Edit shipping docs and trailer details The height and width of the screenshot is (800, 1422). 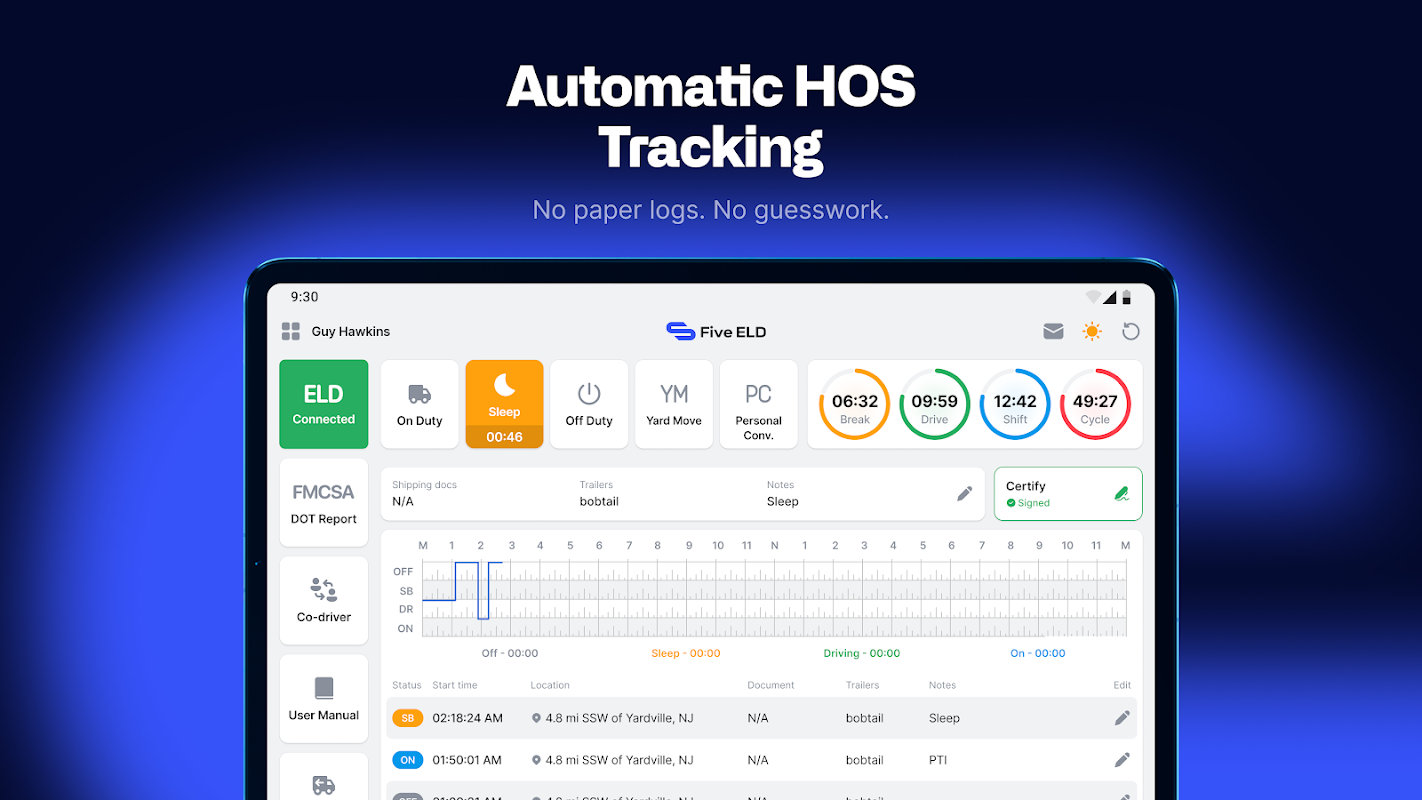pos(965,493)
